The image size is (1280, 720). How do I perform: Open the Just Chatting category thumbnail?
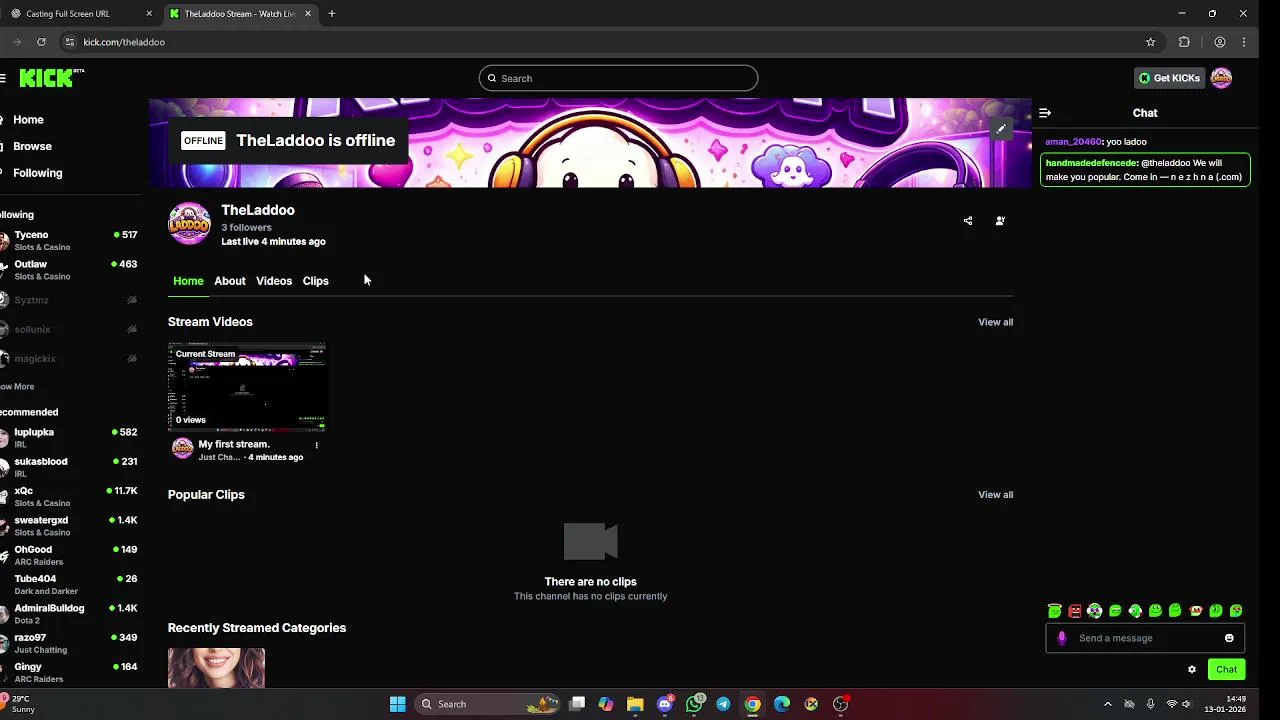tap(216, 668)
